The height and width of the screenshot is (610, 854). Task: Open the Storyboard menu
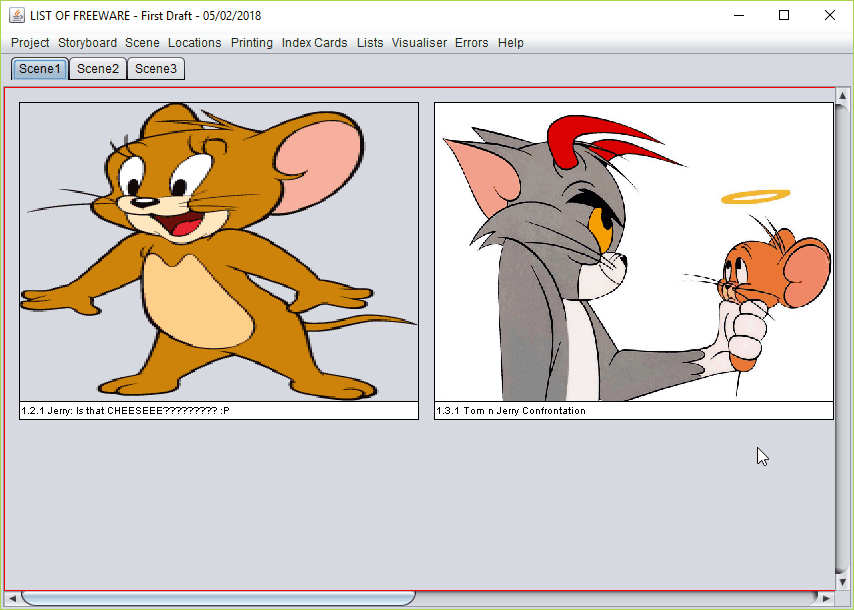87,42
